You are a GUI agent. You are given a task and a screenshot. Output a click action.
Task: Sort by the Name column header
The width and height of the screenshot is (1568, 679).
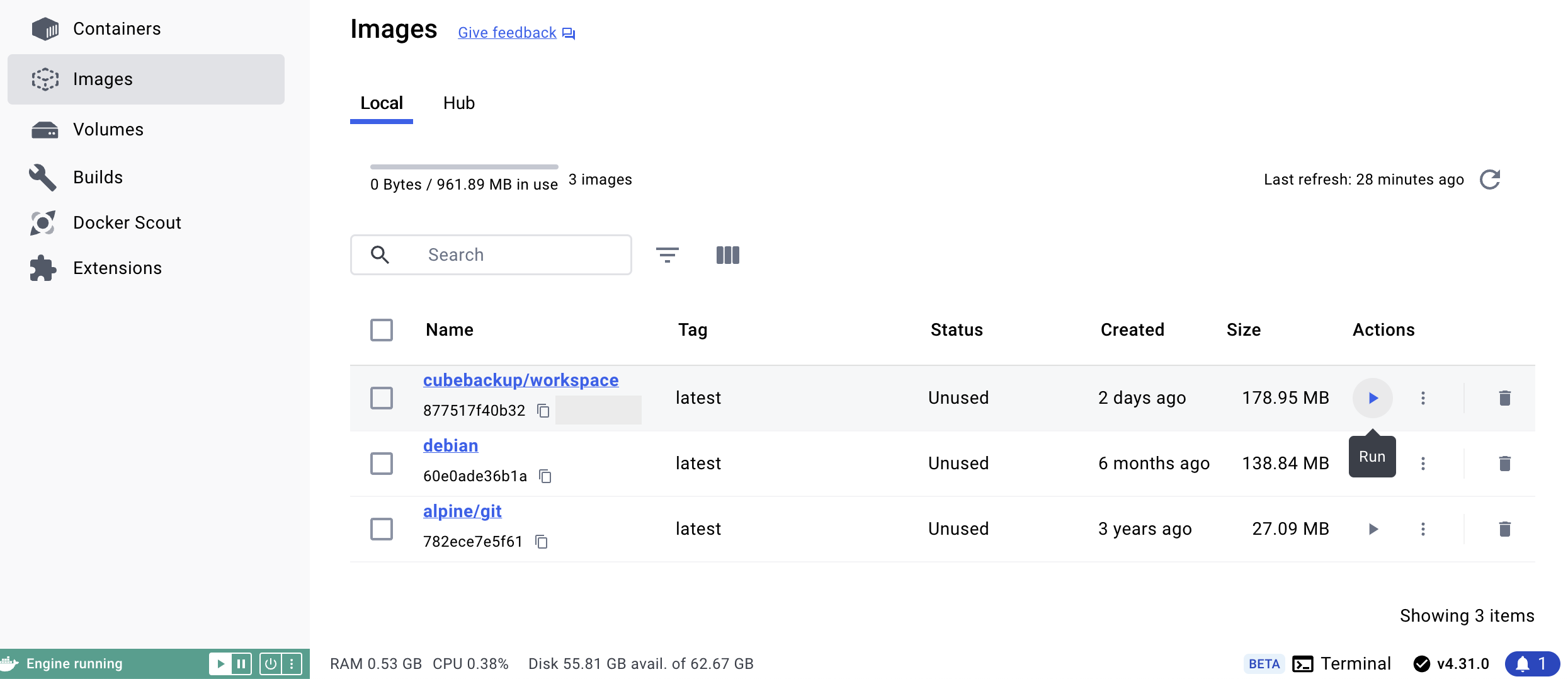pyautogui.click(x=450, y=330)
